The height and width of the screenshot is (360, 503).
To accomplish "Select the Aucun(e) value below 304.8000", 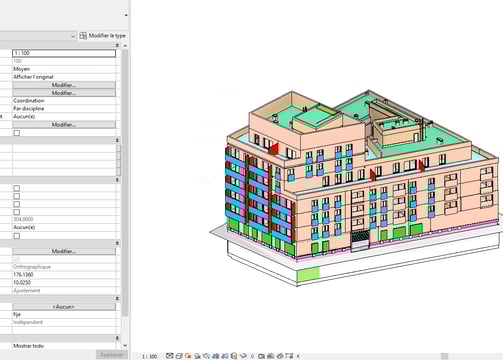I will (x=64, y=227).
